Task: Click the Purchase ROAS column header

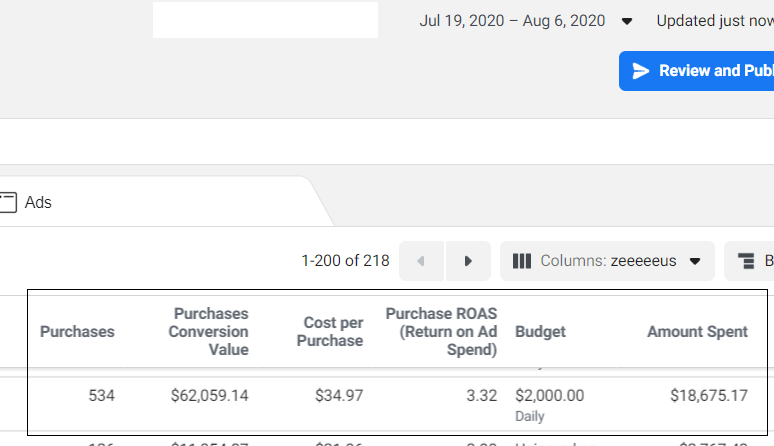Action: (441, 332)
